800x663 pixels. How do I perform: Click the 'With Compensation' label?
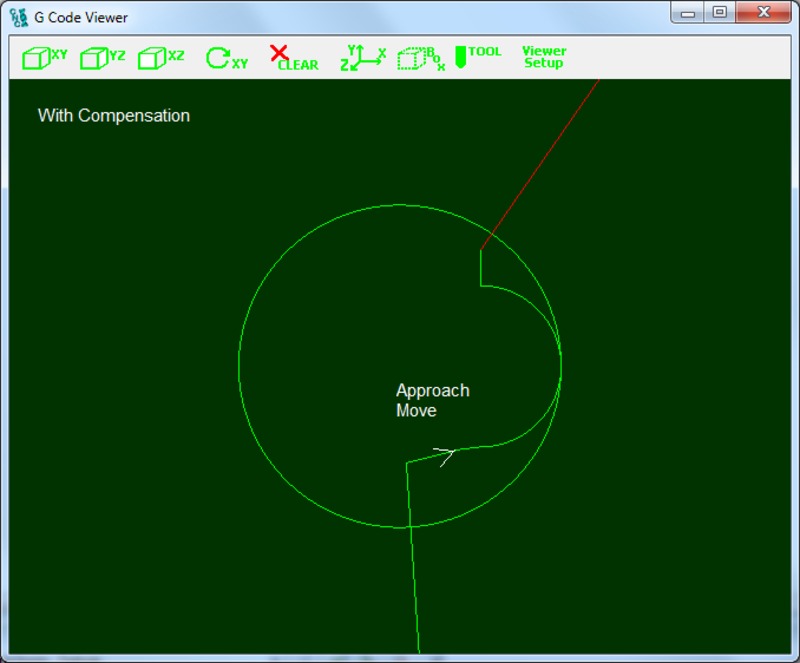[x=113, y=116]
